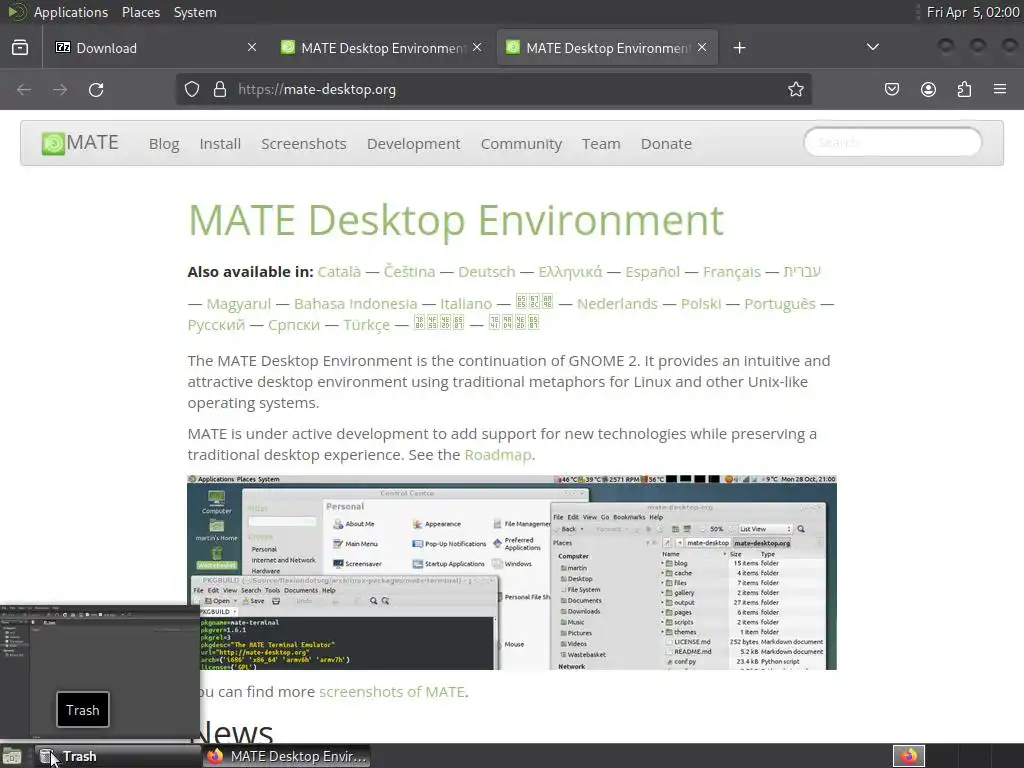The width and height of the screenshot is (1024, 768).
Task: Open the Development navigation link
Action: (x=413, y=144)
